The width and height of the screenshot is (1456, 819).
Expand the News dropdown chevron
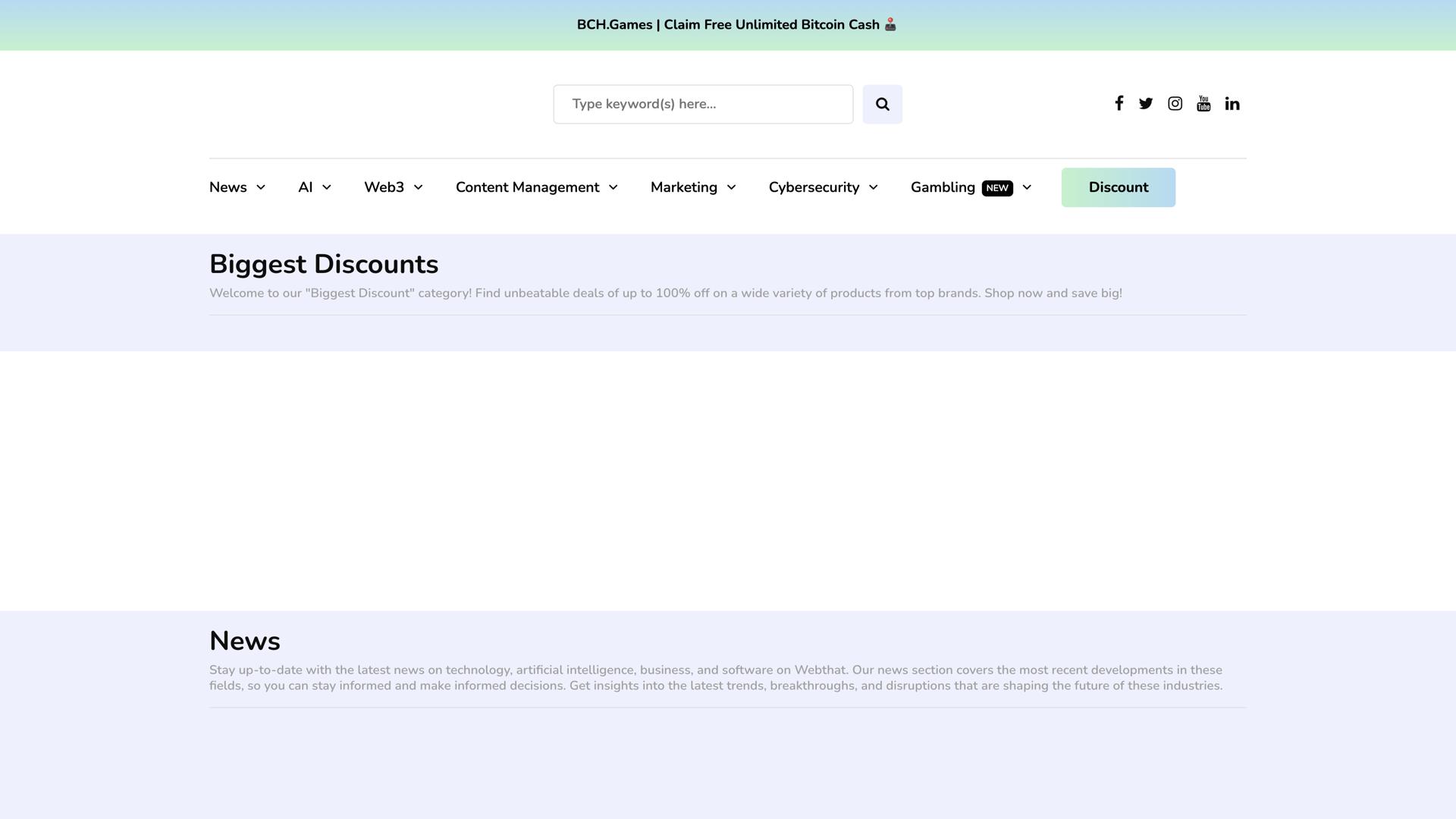pyautogui.click(x=261, y=187)
